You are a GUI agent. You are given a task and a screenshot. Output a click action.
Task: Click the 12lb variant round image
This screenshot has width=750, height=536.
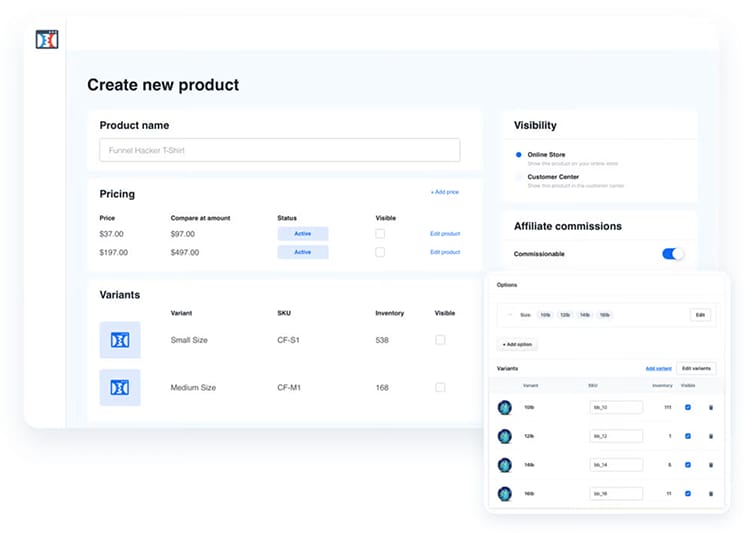coord(505,436)
